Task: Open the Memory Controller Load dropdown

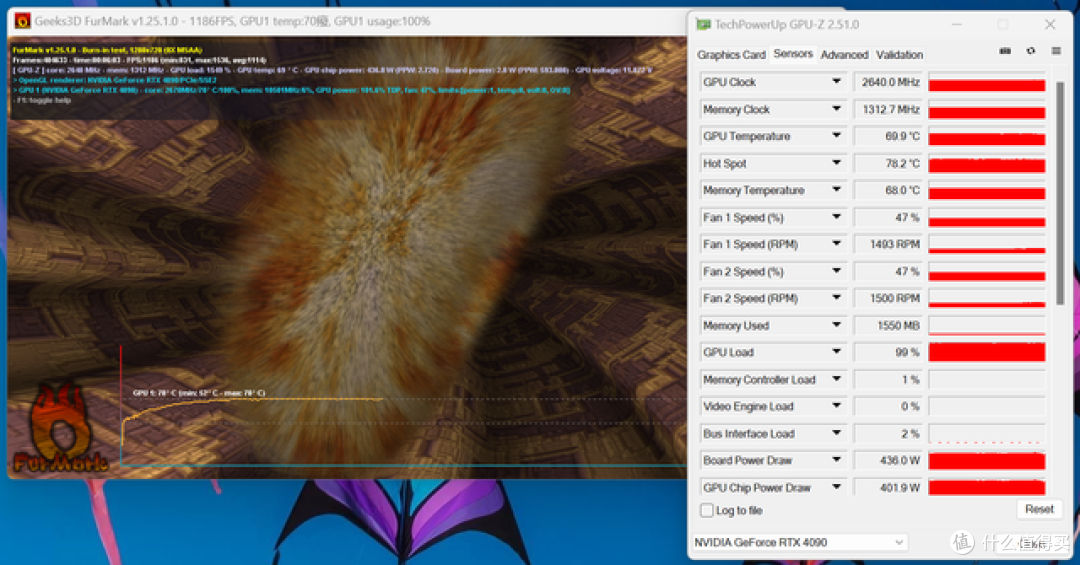Action: coord(836,380)
